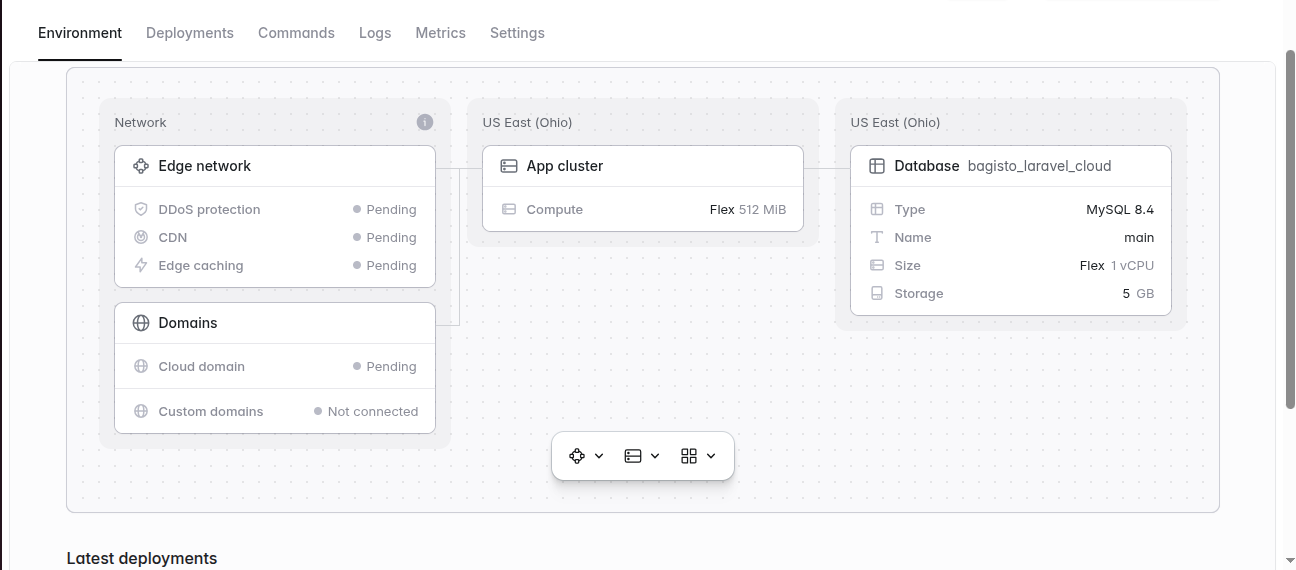Open the compute dropdown in floating toolbar
The height and width of the screenshot is (570, 1296).
pyautogui.click(x=643, y=456)
